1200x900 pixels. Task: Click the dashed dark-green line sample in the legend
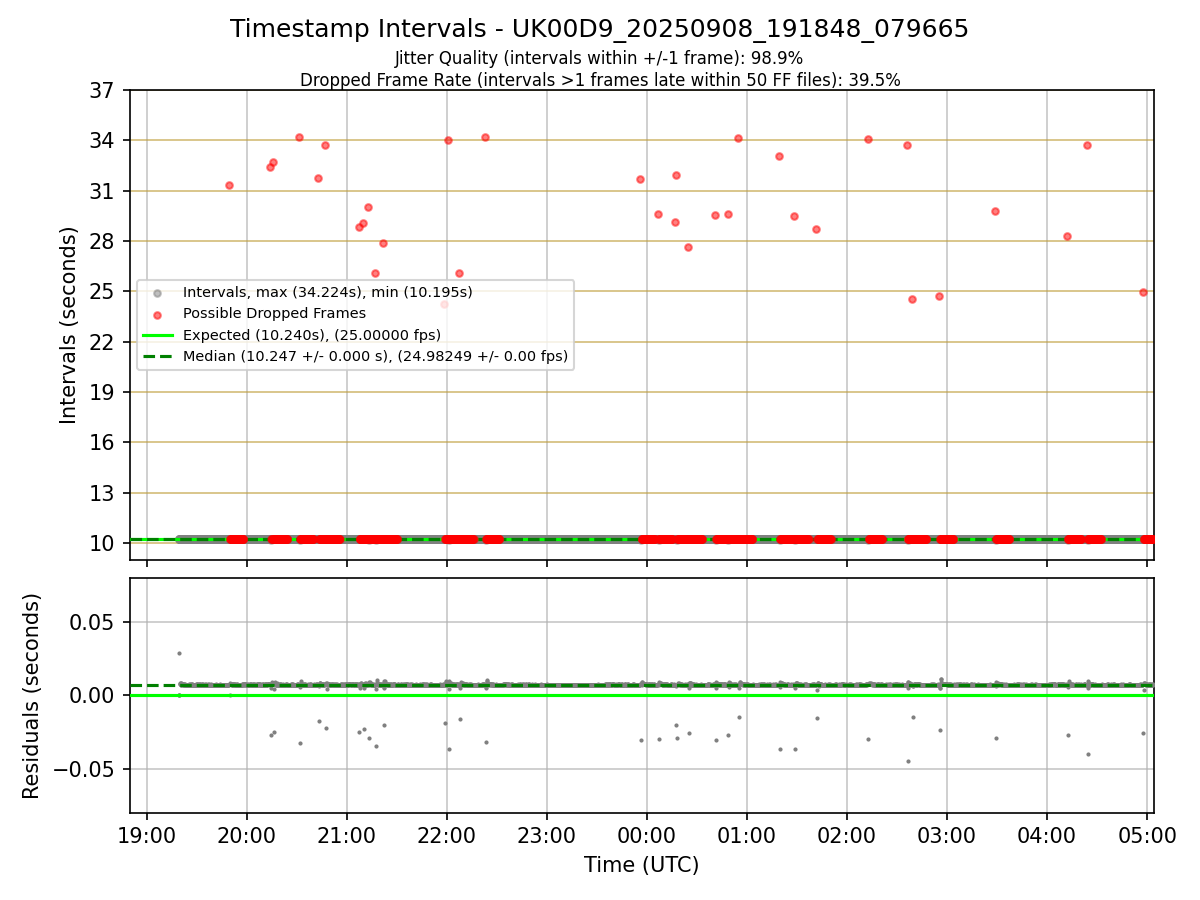156,356
